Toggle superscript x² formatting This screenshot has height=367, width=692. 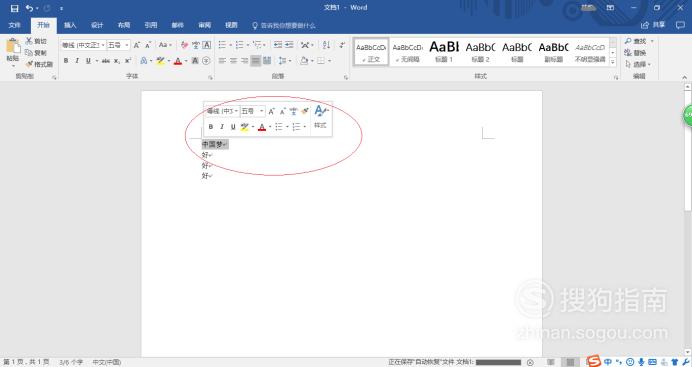coord(128,61)
